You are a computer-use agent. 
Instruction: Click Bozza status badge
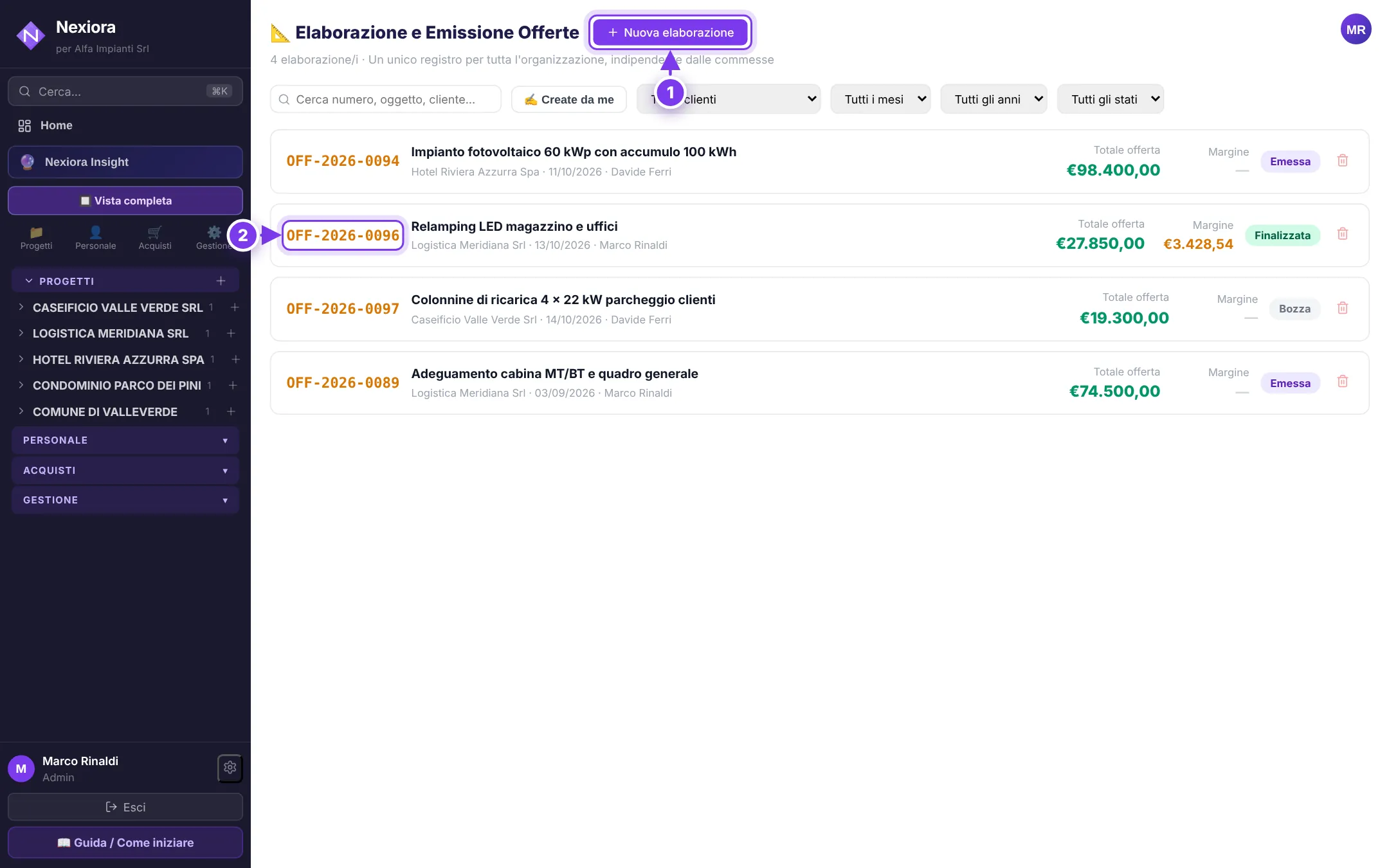pyautogui.click(x=1294, y=309)
